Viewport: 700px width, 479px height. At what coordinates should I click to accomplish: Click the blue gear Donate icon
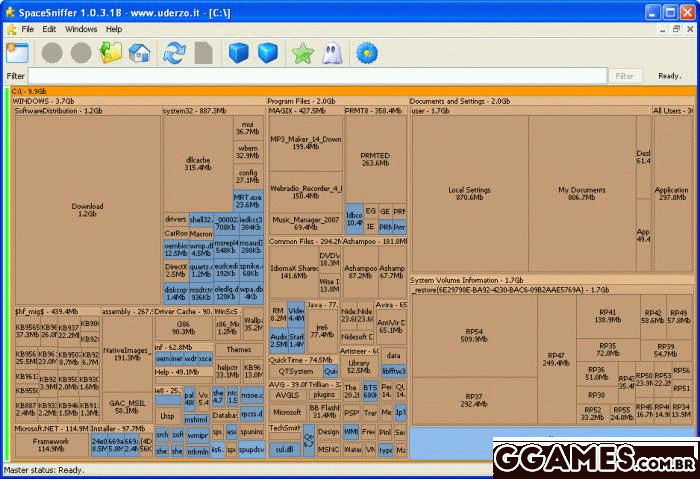point(367,52)
